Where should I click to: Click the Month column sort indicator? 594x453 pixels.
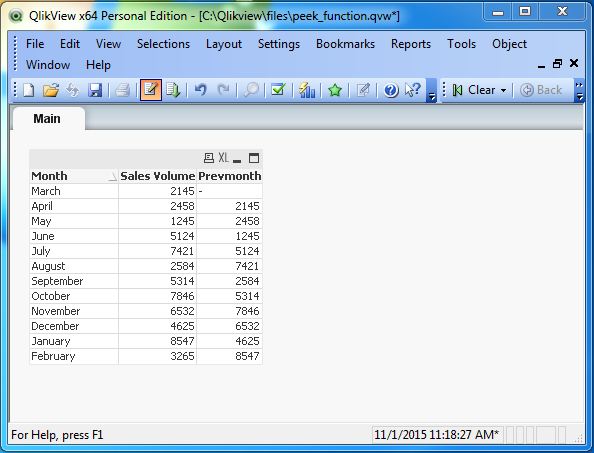coord(113,177)
